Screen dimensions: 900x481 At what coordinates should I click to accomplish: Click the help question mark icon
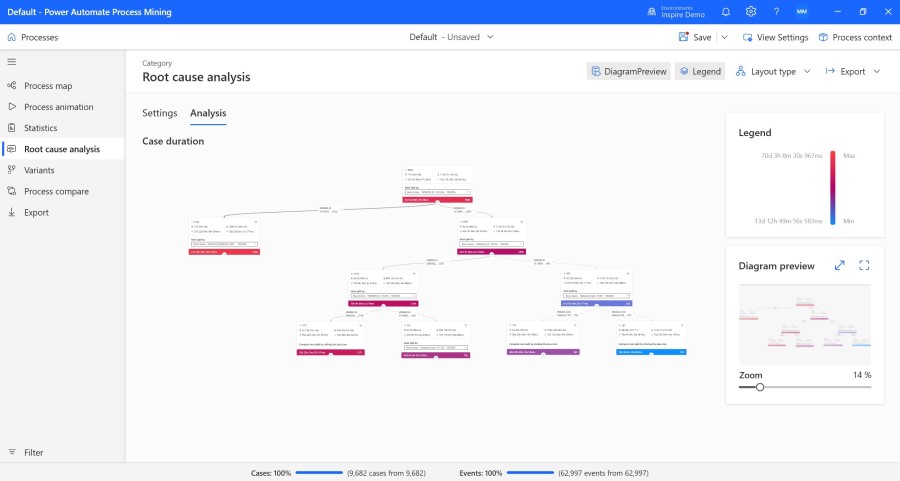pos(776,12)
